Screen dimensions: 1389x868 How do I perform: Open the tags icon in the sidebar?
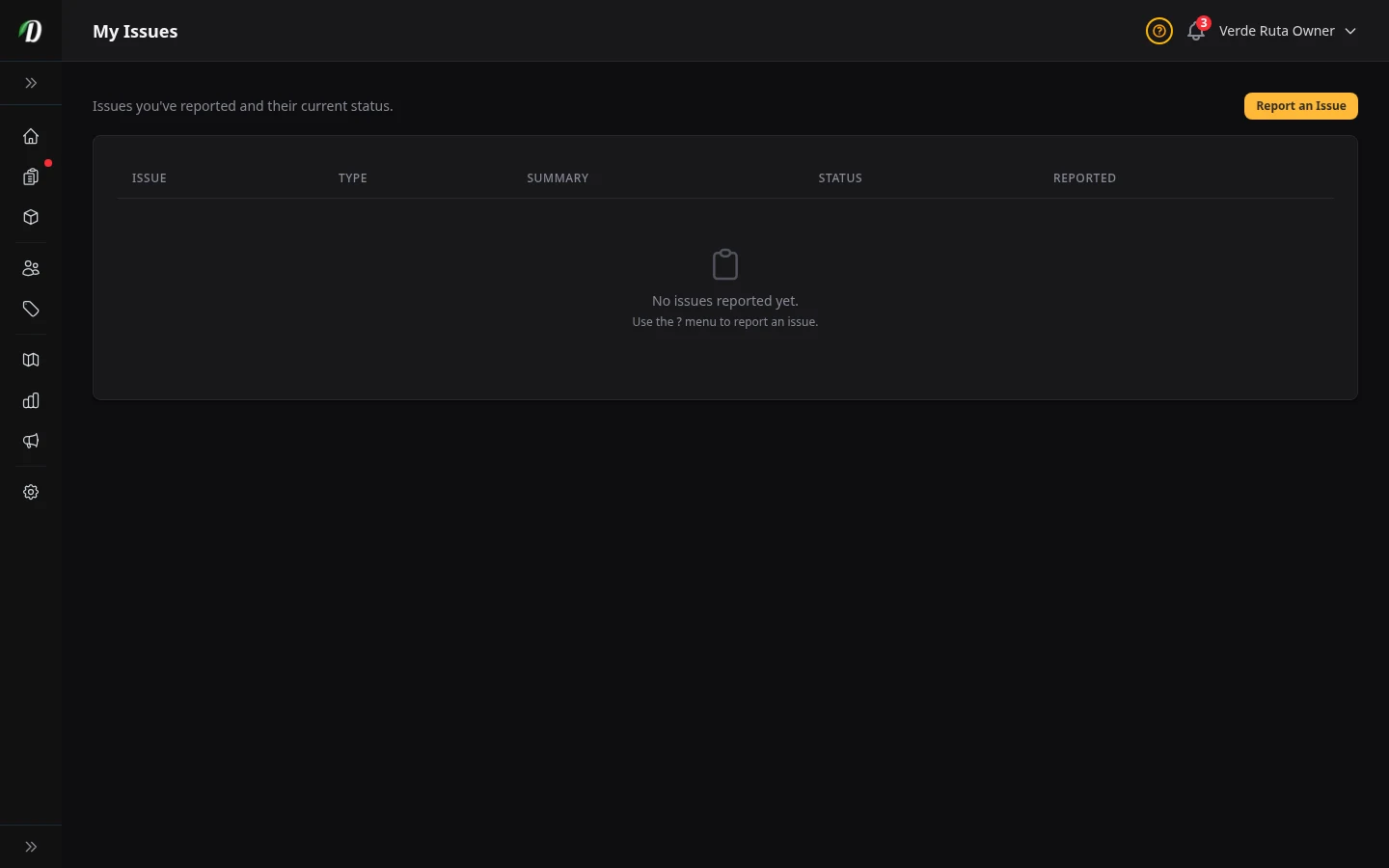(x=31, y=309)
